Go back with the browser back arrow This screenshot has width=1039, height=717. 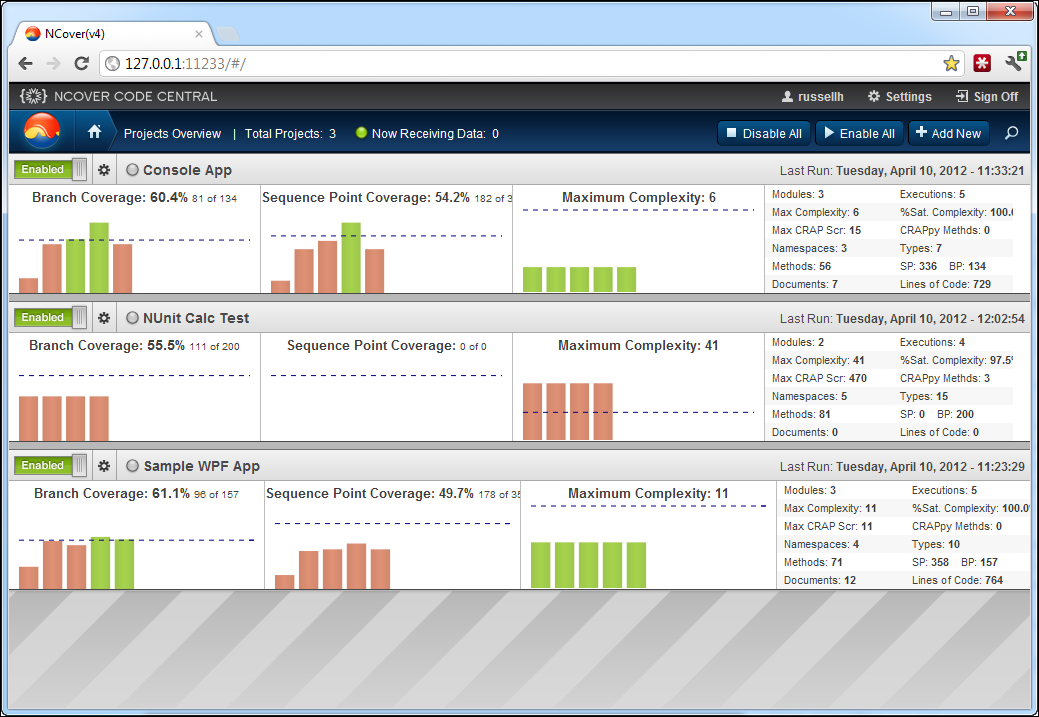pyautogui.click(x=26, y=64)
